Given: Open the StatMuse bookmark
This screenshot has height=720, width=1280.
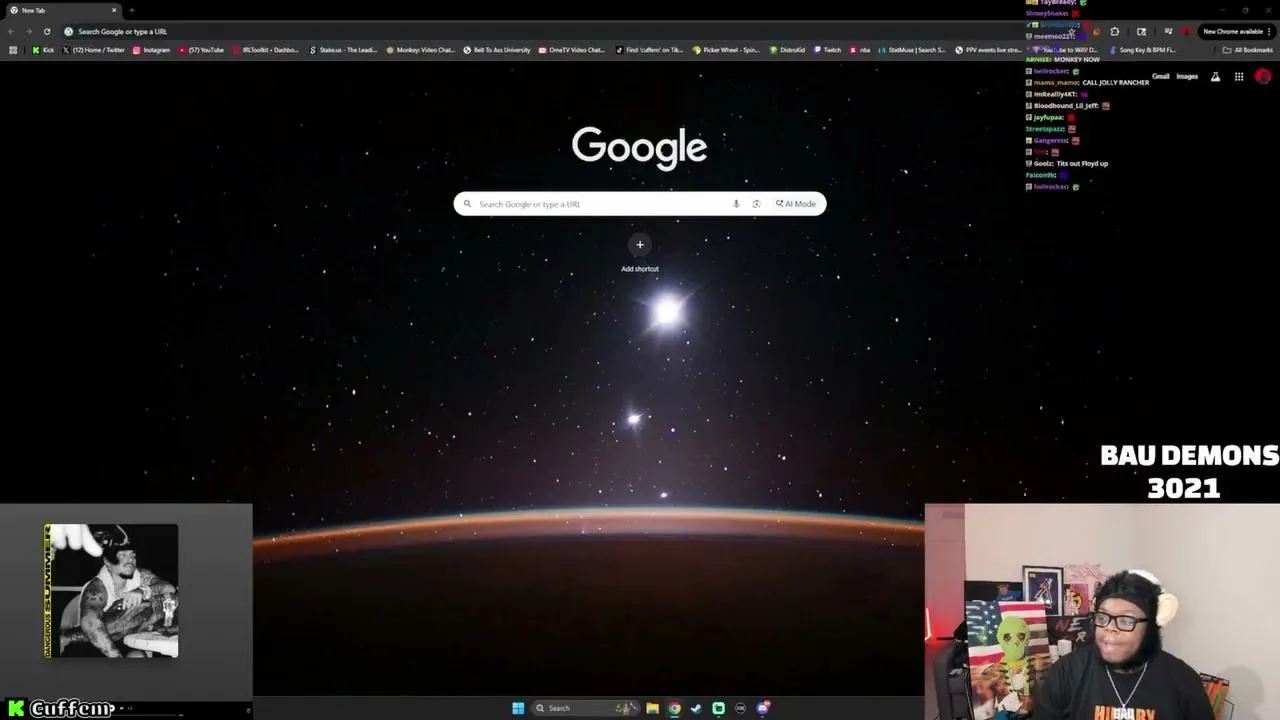Looking at the screenshot, I should [912, 50].
